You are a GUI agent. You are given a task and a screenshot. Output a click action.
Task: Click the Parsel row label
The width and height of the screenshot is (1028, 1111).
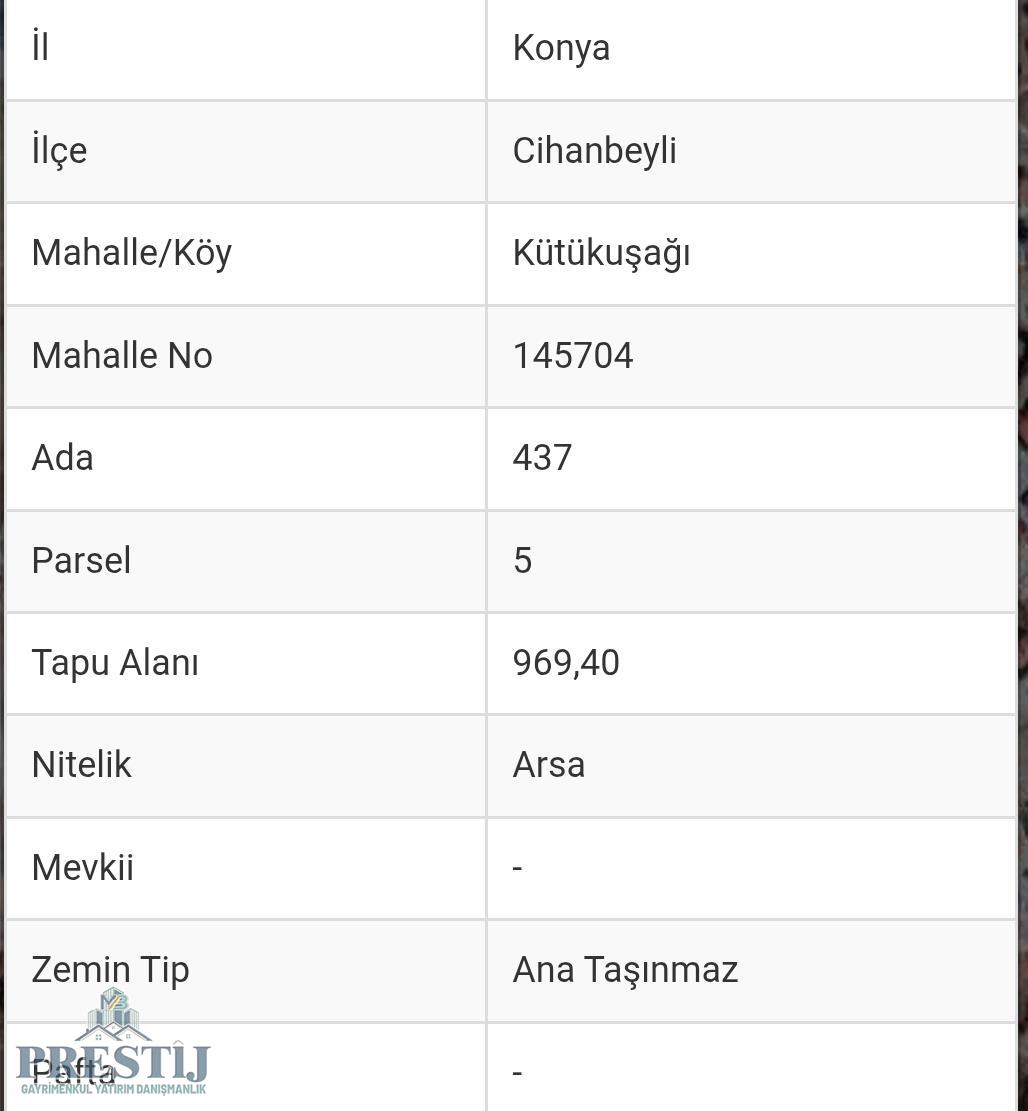coord(81,560)
